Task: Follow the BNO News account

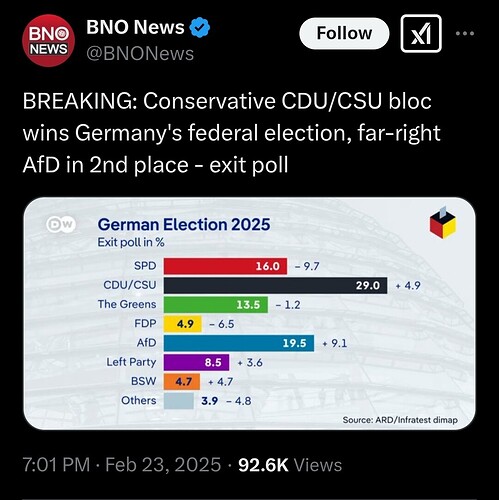Action: (344, 33)
